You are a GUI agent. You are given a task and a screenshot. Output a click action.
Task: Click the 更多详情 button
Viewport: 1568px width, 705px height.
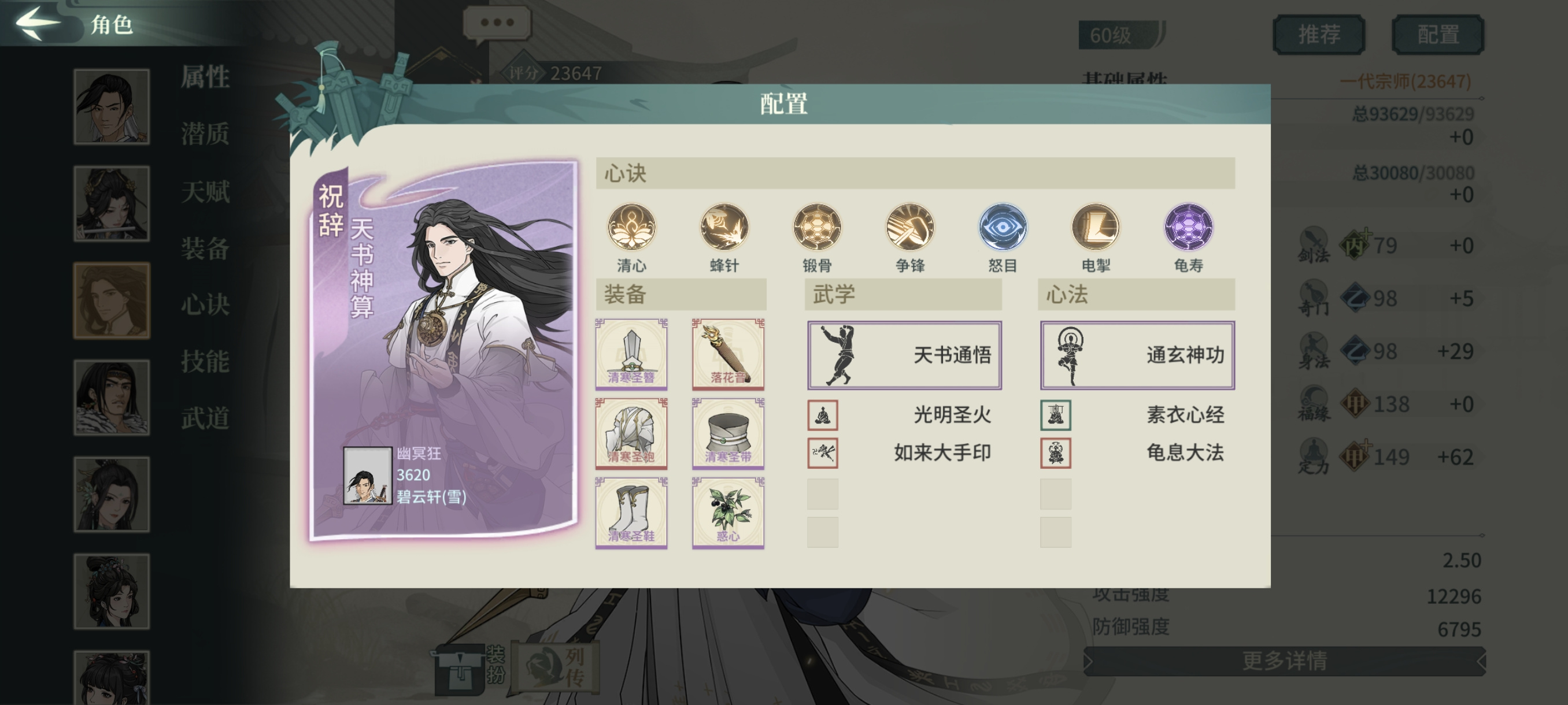pyautogui.click(x=1284, y=661)
